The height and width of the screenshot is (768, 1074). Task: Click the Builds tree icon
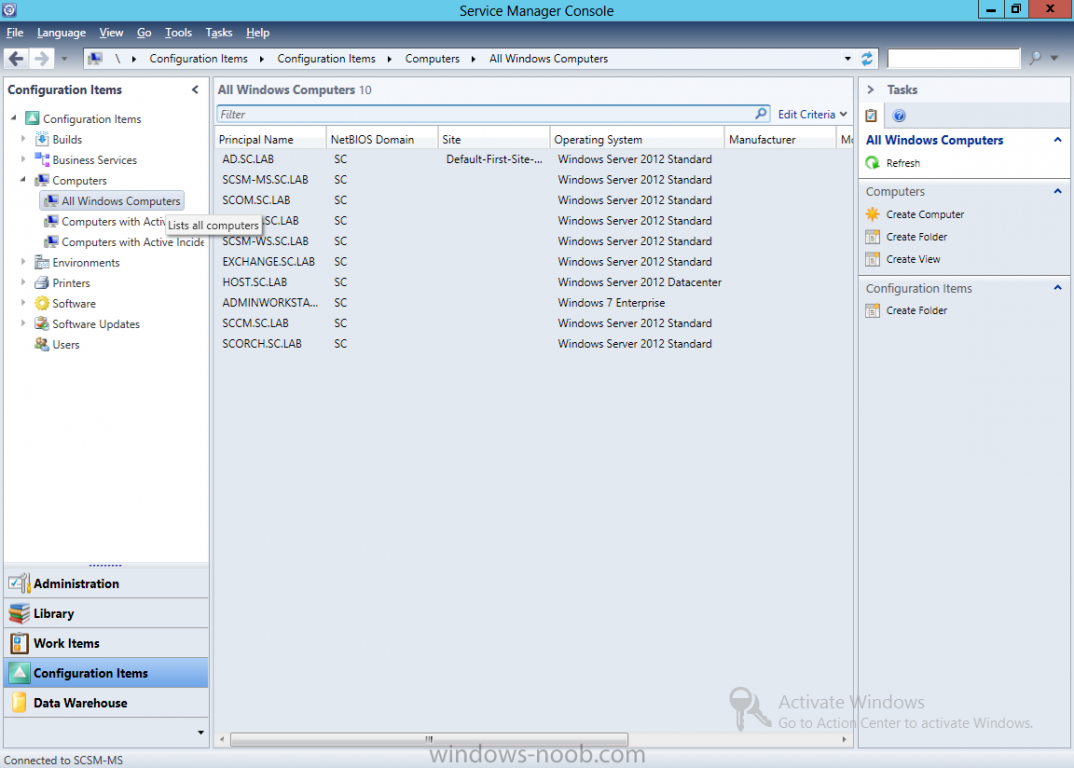click(42, 139)
